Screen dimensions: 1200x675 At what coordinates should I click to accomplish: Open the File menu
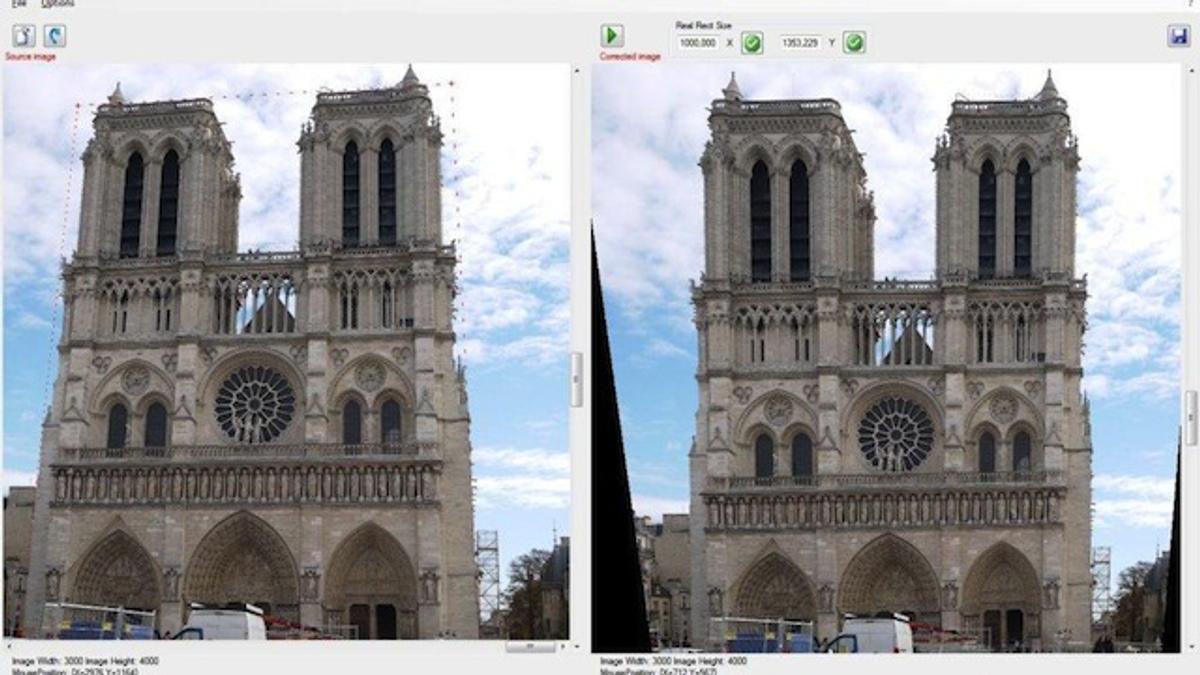pos(19,4)
